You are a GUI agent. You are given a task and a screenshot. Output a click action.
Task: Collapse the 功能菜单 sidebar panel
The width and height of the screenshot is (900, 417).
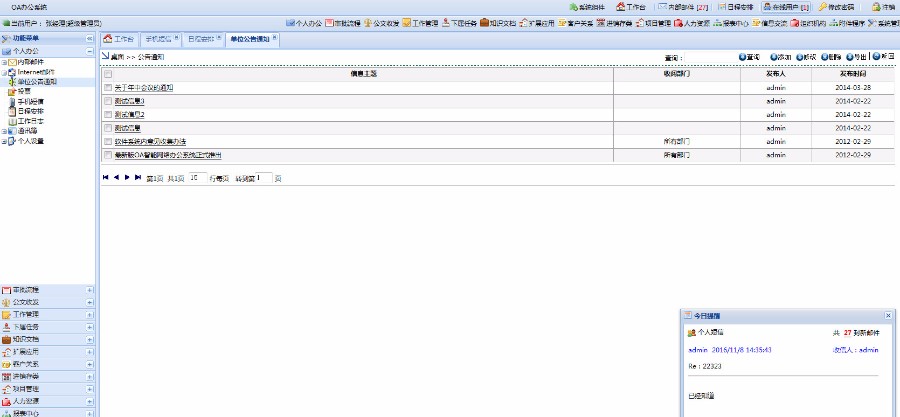click(90, 38)
